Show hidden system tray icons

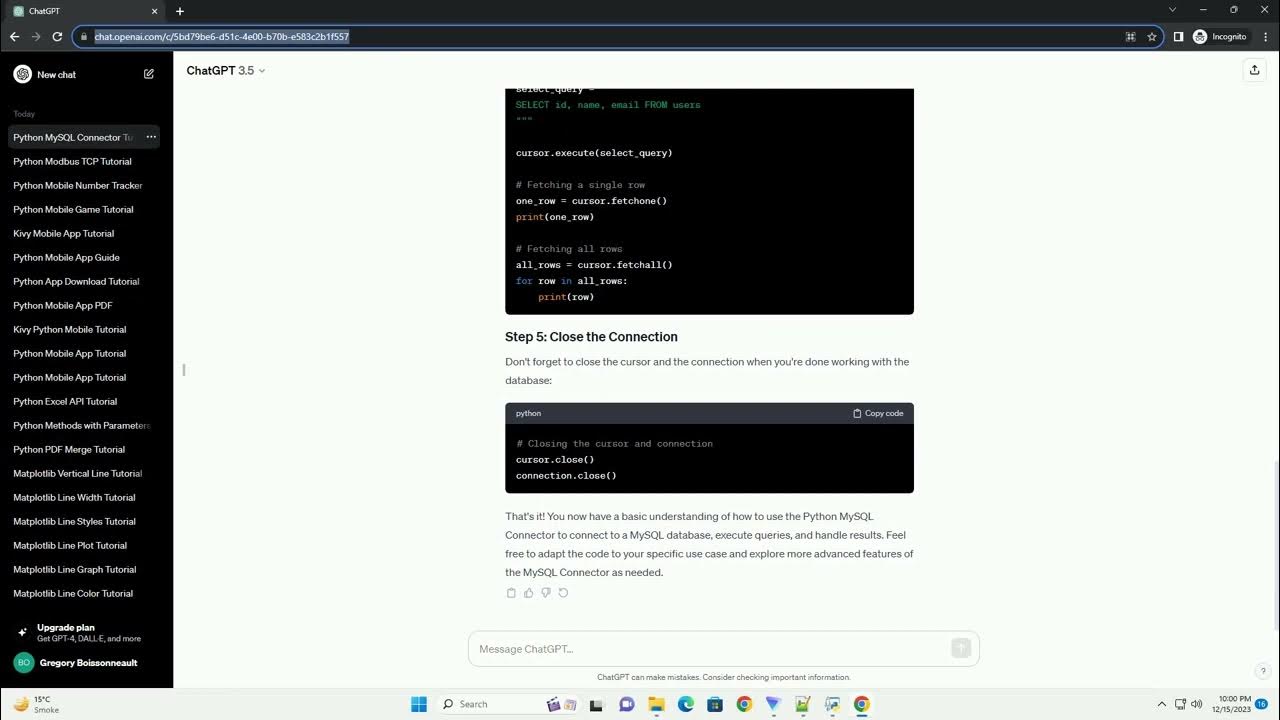(x=1161, y=704)
